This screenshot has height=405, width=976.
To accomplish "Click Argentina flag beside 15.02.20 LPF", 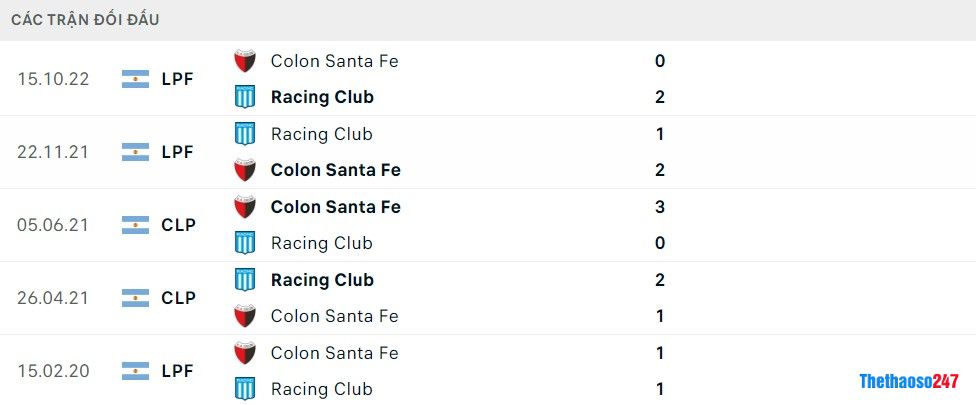I will click(135, 371).
